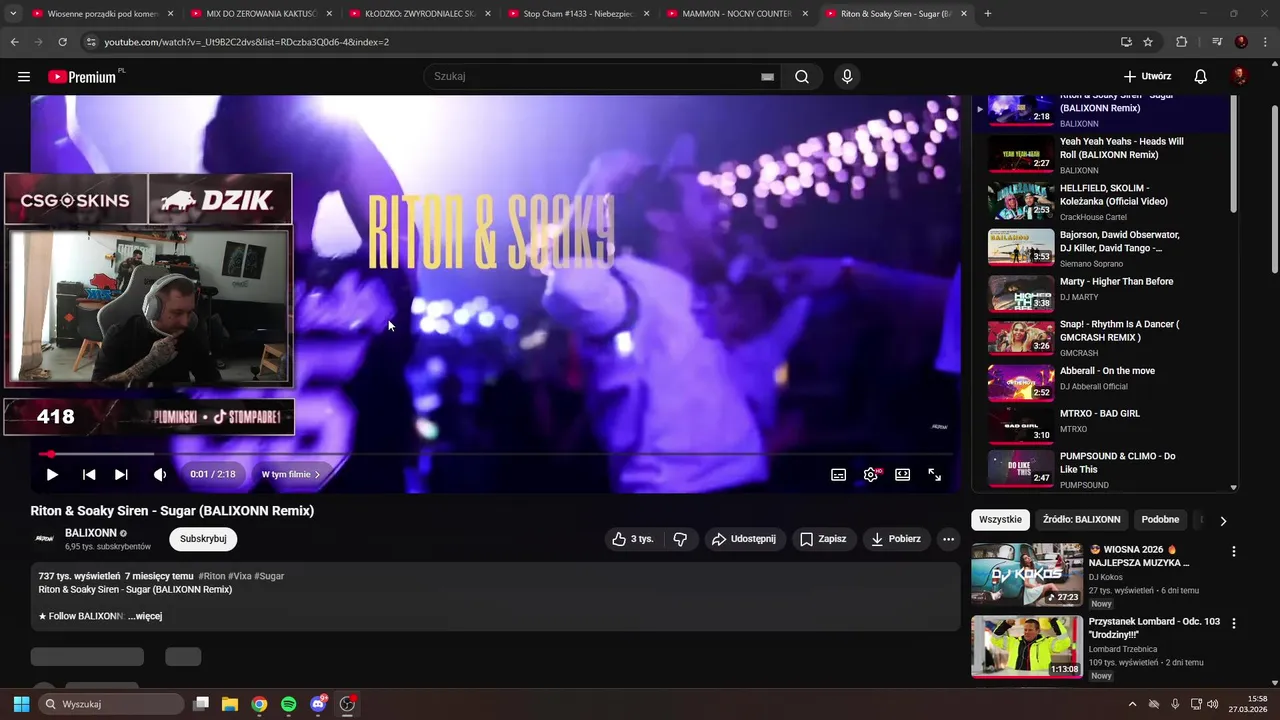Reload the page
The width and height of the screenshot is (1280, 720).
[x=62, y=42]
